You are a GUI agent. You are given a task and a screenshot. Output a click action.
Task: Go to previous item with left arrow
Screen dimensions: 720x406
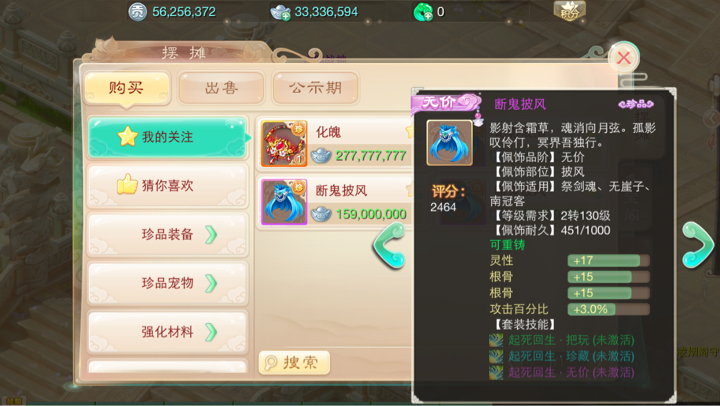click(389, 245)
